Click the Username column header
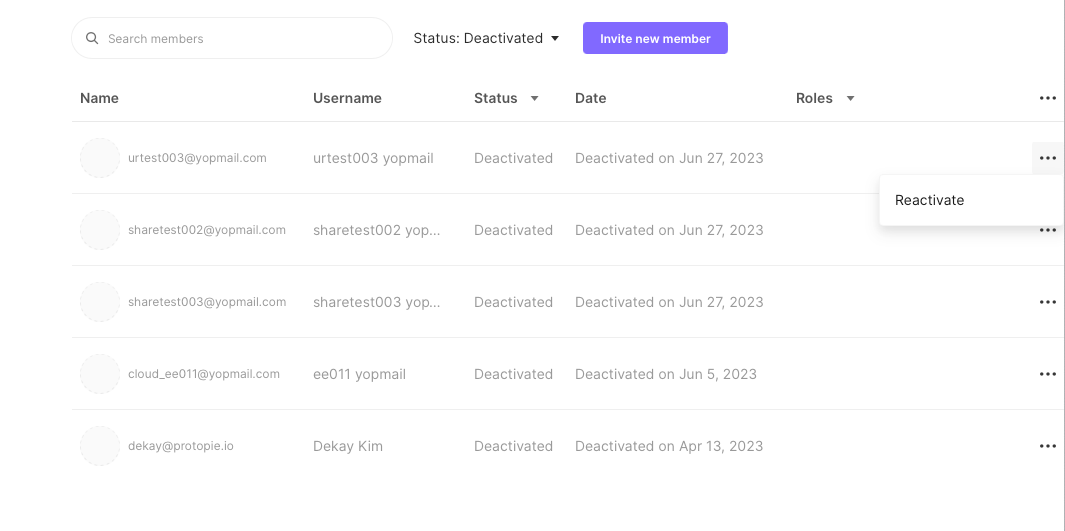 pyautogui.click(x=347, y=98)
